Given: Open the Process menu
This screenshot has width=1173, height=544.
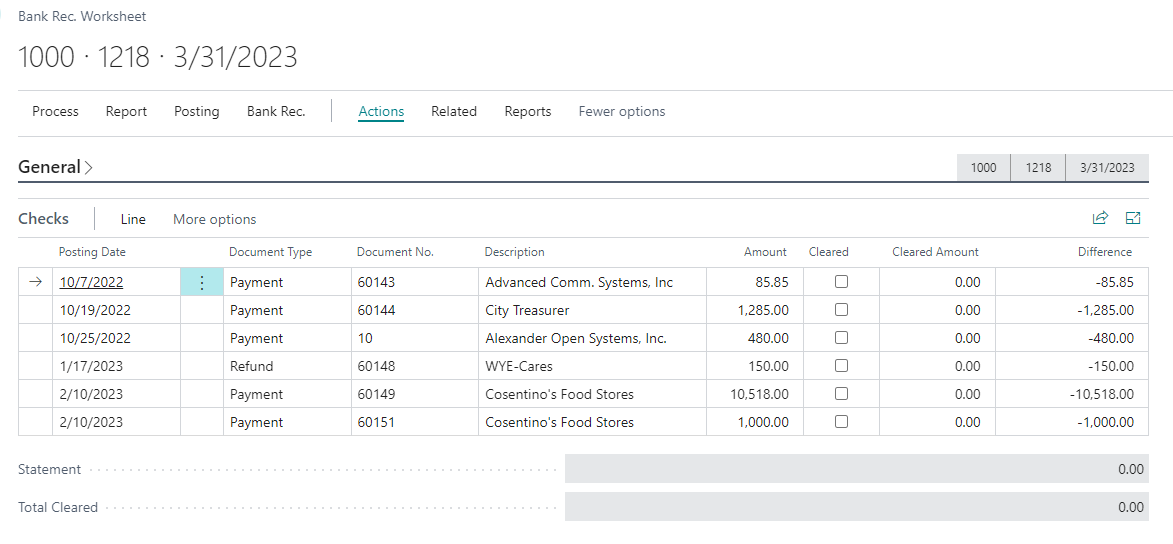Looking at the screenshot, I should pos(55,112).
